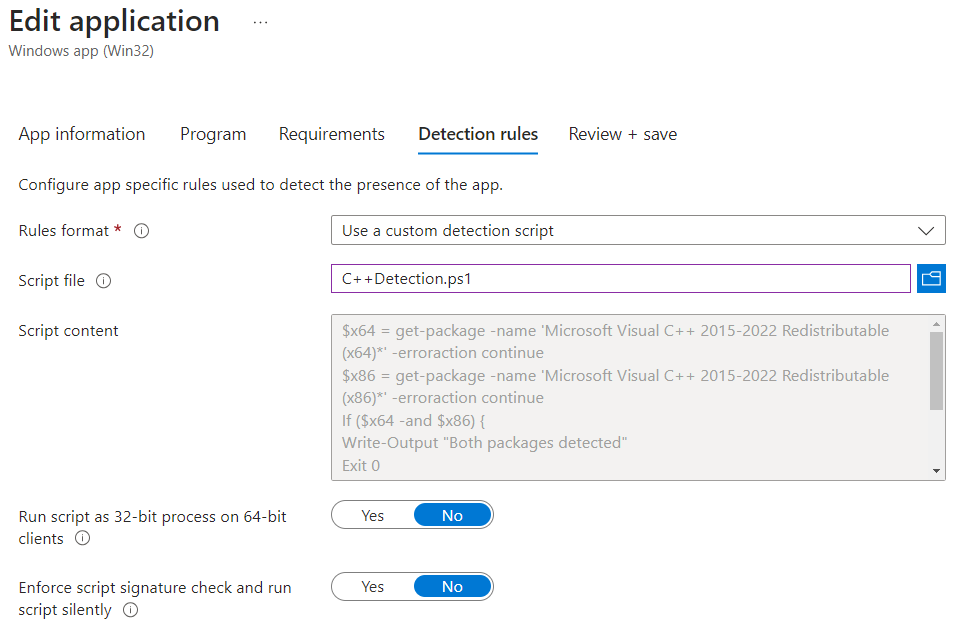Screen dimensions: 980x635
Task: Open the Program tab
Action: pyautogui.click(x=213, y=134)
